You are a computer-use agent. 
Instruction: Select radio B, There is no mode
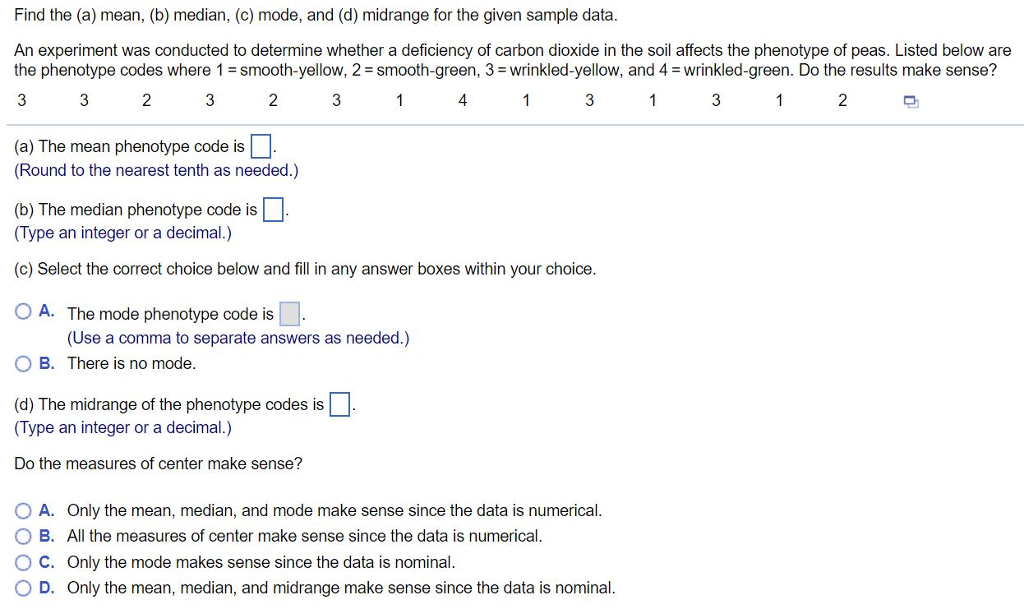pyautogui.click(x=24, y=363)
